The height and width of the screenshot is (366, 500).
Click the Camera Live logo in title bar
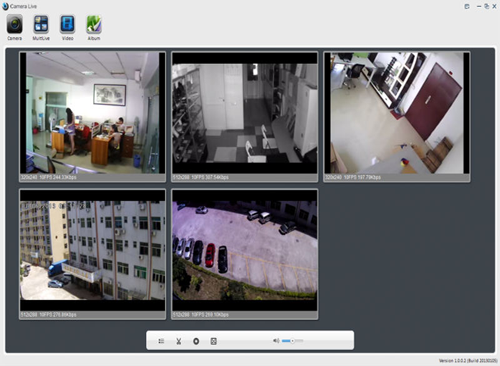tap(6, 6)
